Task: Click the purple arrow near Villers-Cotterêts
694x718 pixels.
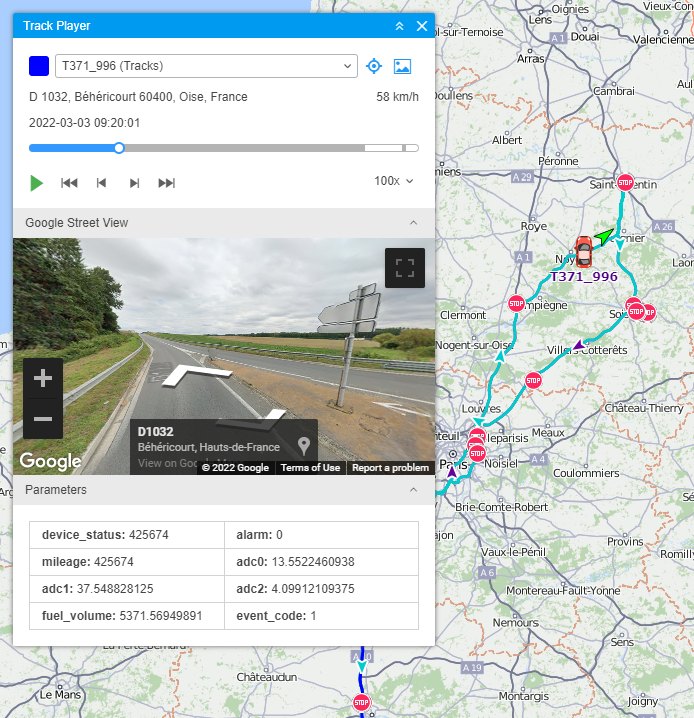Action: pyautogui.click(x=579, y=345)
